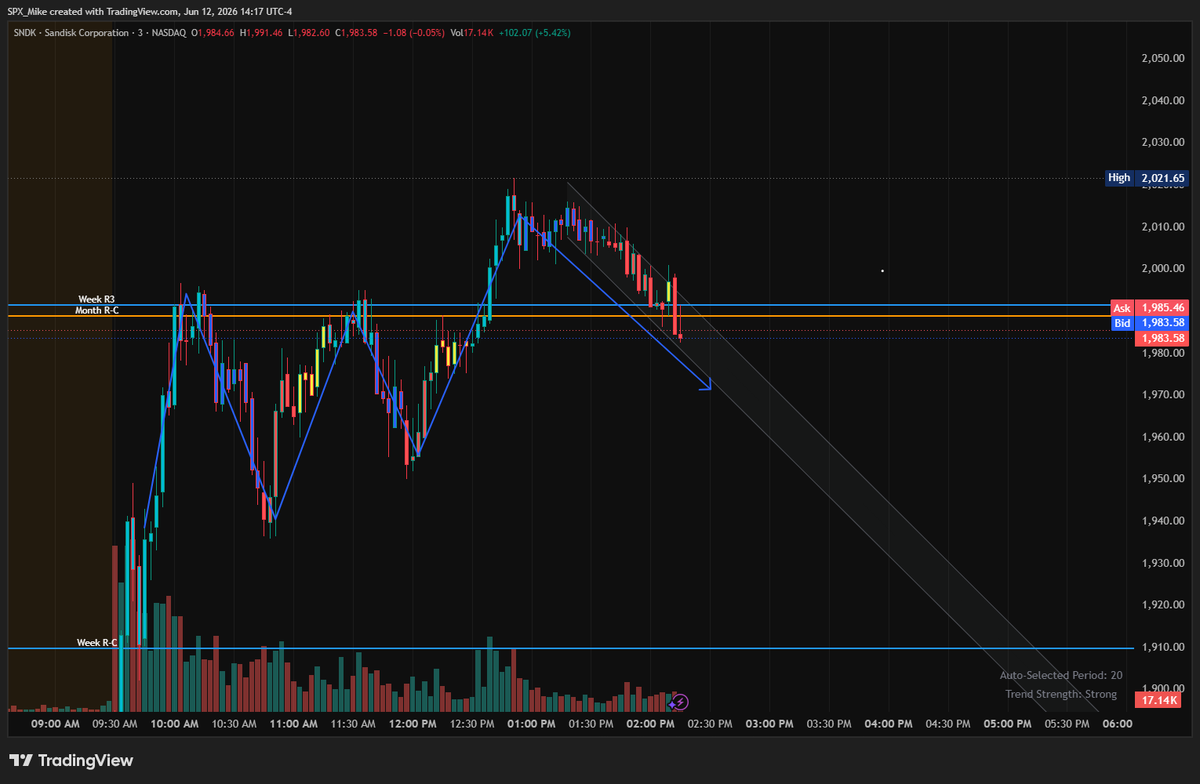
Task: Click the 01:00 PM time axis label
Action: tap(531, 723)
